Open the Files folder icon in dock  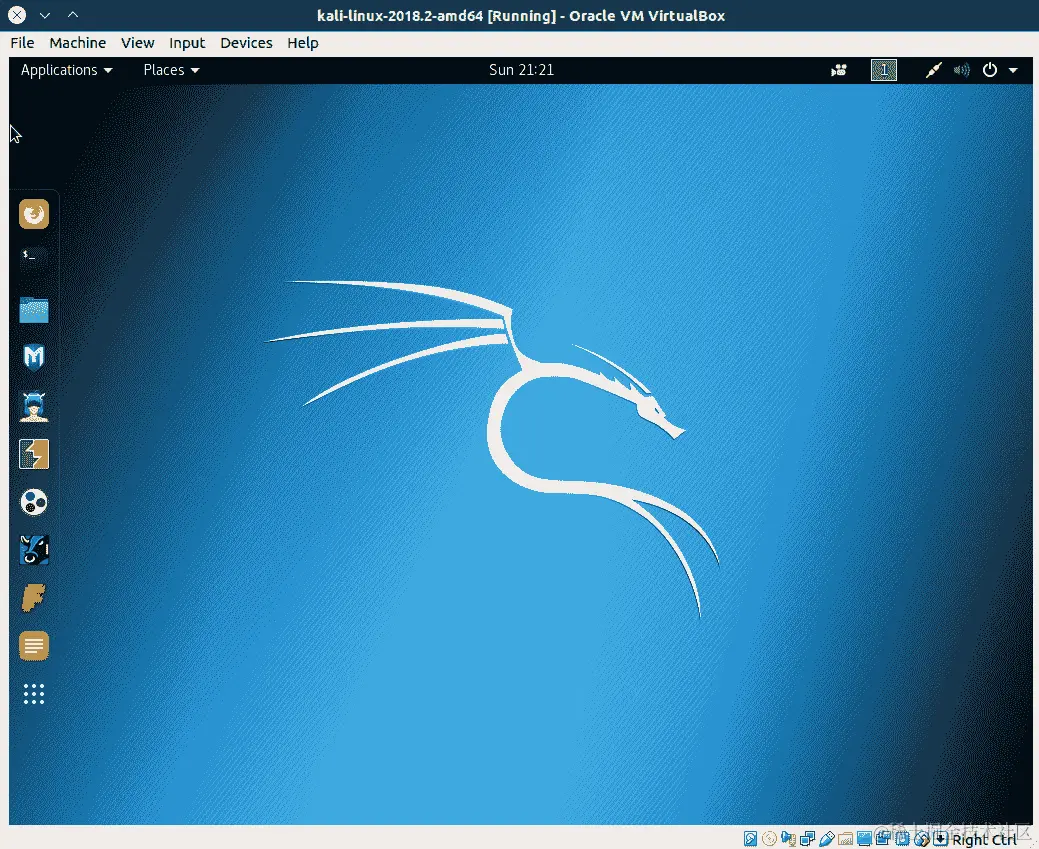34,310
